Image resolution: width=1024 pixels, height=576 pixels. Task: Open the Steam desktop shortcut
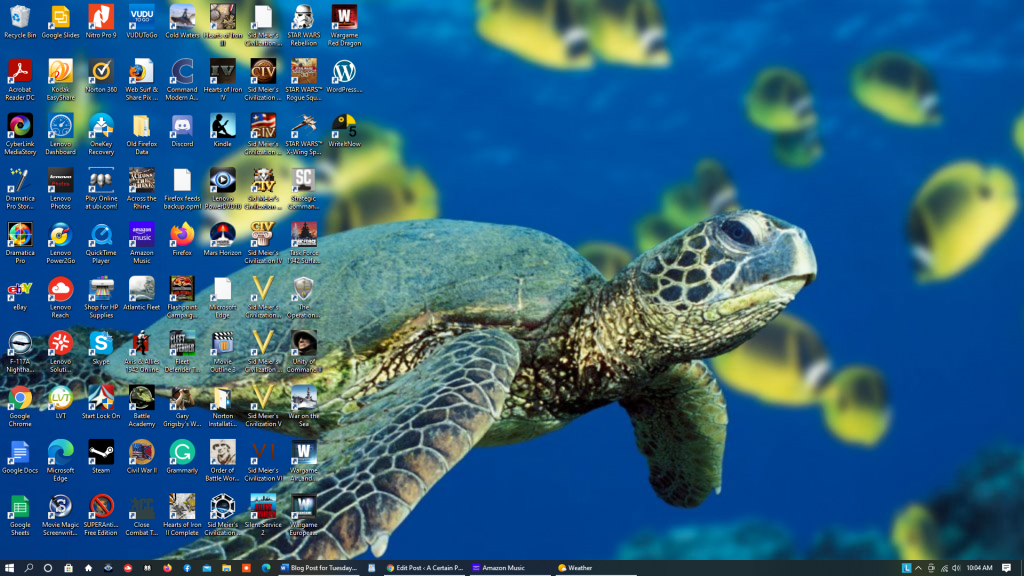pyautogui.click(x=101, y=452)
